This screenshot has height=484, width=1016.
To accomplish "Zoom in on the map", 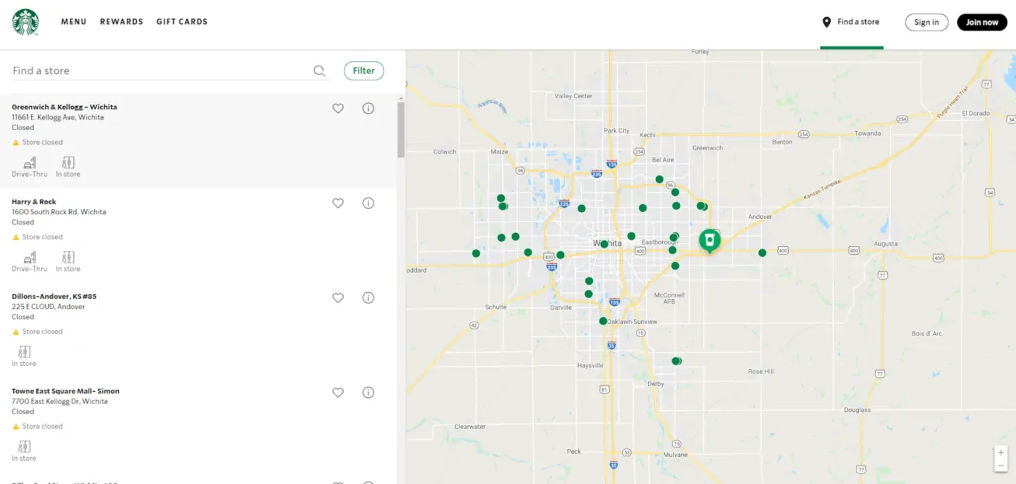I will tap(1001, 452).
